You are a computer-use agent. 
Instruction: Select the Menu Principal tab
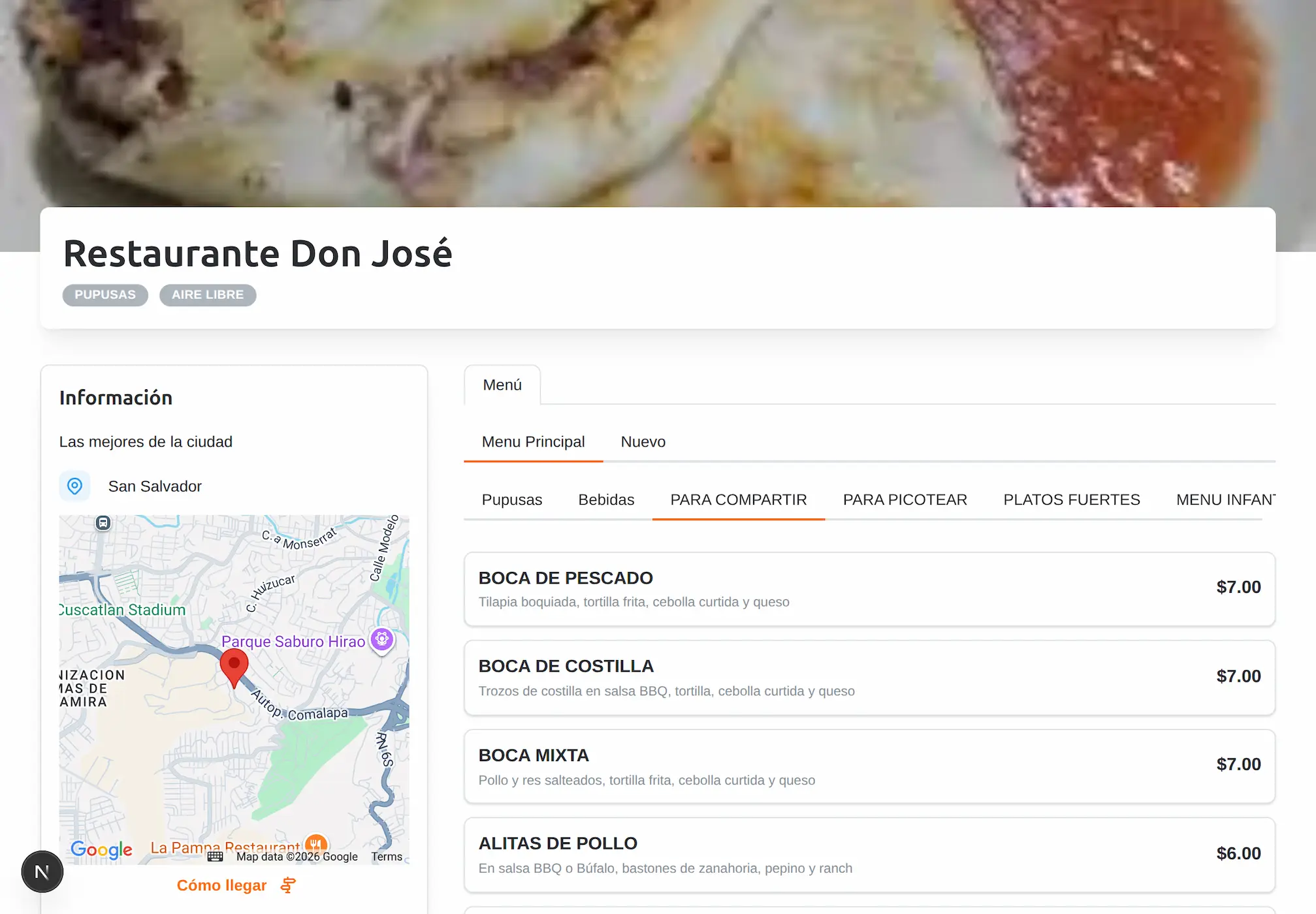(x=533, y=441)
